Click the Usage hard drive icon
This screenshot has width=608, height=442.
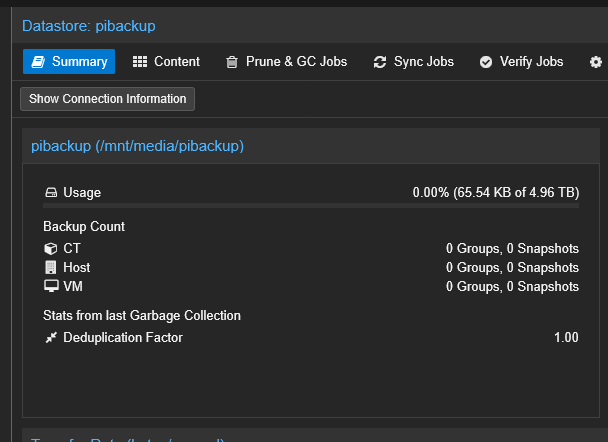51,193
